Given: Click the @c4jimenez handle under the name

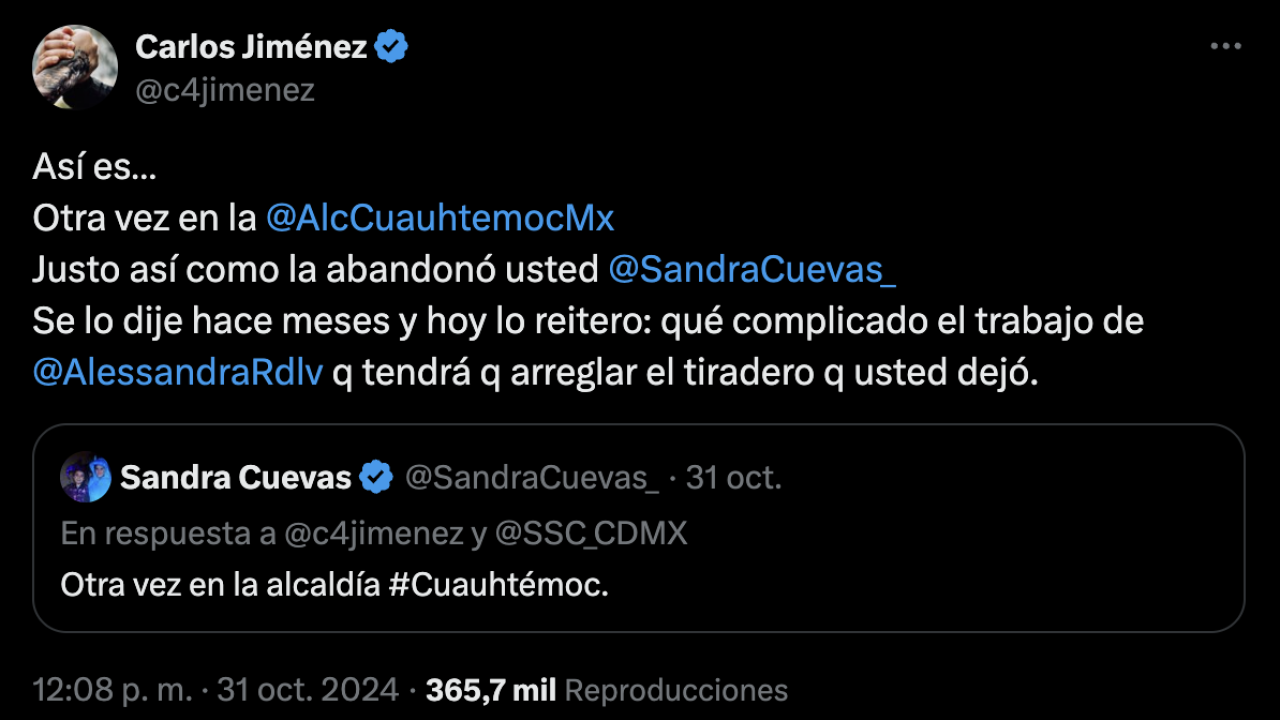Looking at the screenshot, I should click(225, 90).
